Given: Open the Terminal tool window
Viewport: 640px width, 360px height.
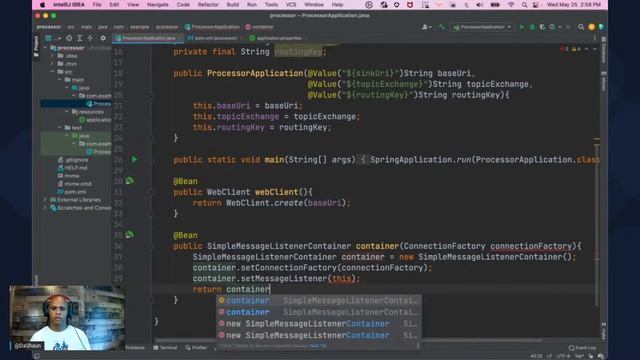Looking at the screenshot, I should (x=165, y=348).
